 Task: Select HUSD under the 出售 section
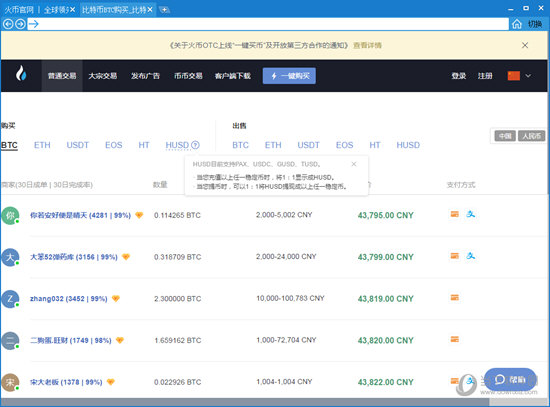coord(408,145)
